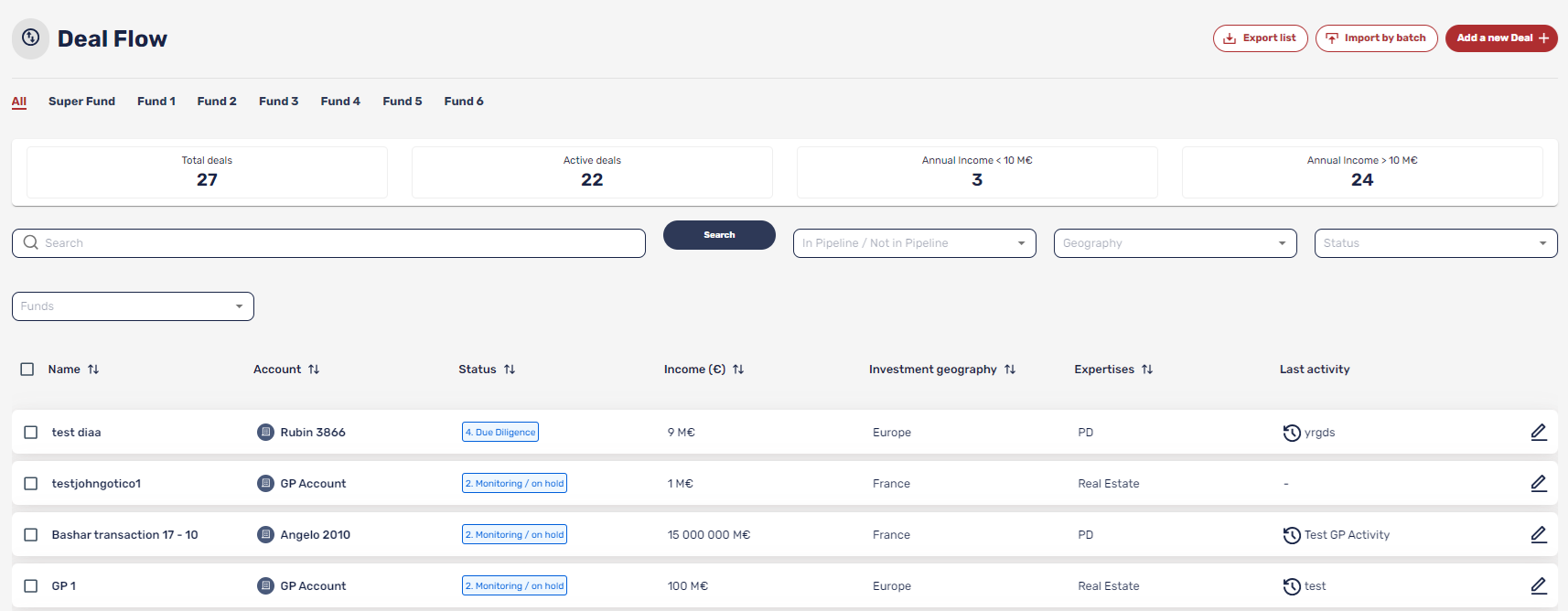Click the edit pencil for GP 1 row

pyautogui.click(x=1539, y=585)
